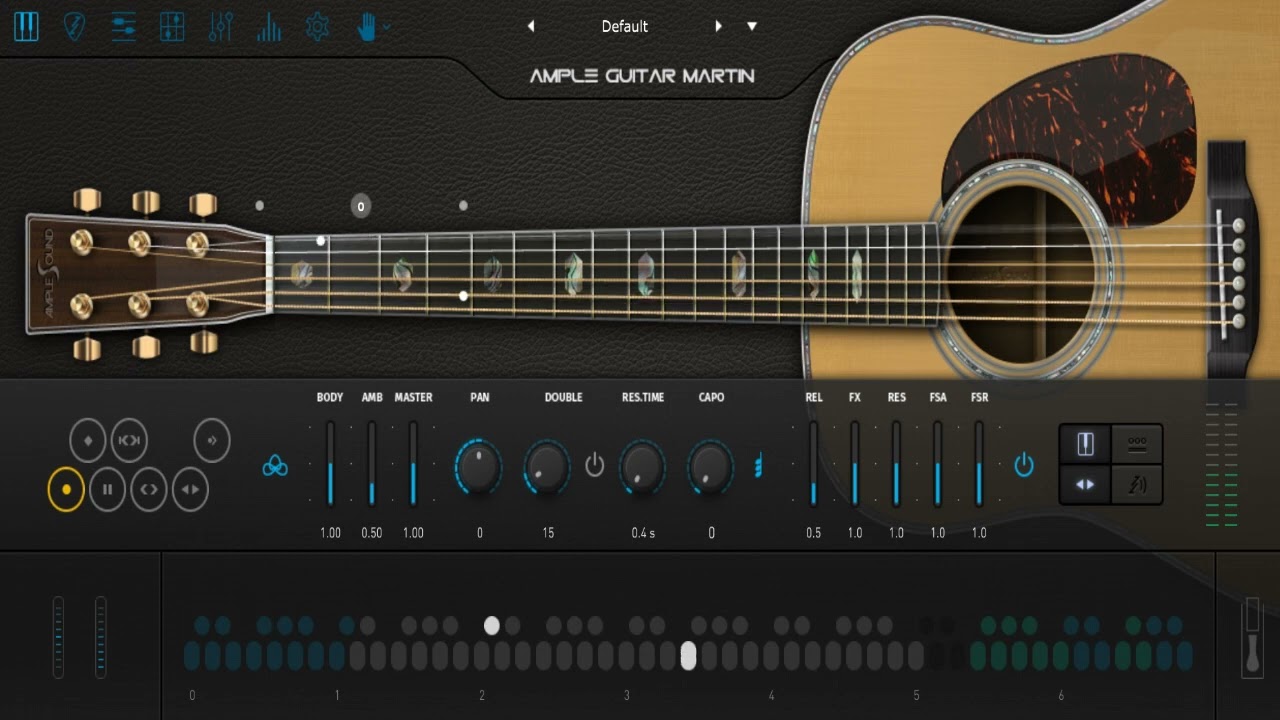Click the REL value 0.5
The width and height of the screenshot is (1280, 720).
814,533
